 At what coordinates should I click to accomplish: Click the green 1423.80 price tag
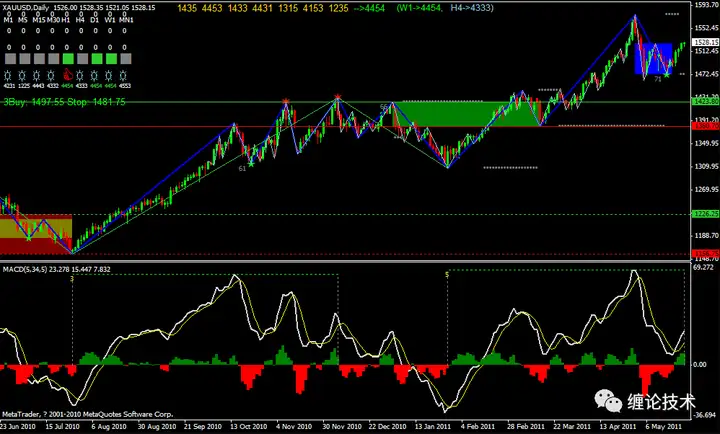pos(706,101)
